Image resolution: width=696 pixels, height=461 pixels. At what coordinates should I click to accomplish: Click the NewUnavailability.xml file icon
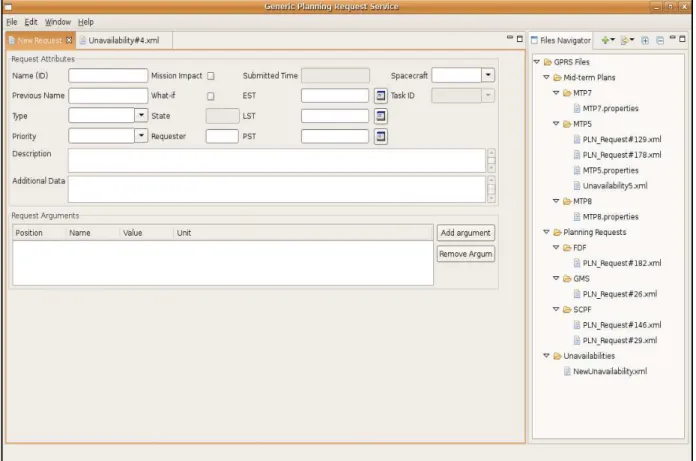(567, 372)
